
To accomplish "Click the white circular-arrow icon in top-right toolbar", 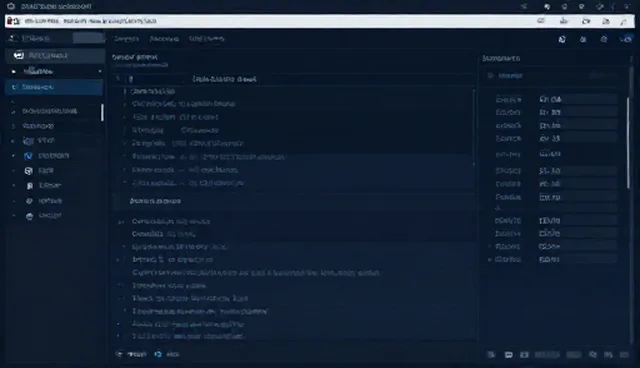I will click(x=562, y=39).
